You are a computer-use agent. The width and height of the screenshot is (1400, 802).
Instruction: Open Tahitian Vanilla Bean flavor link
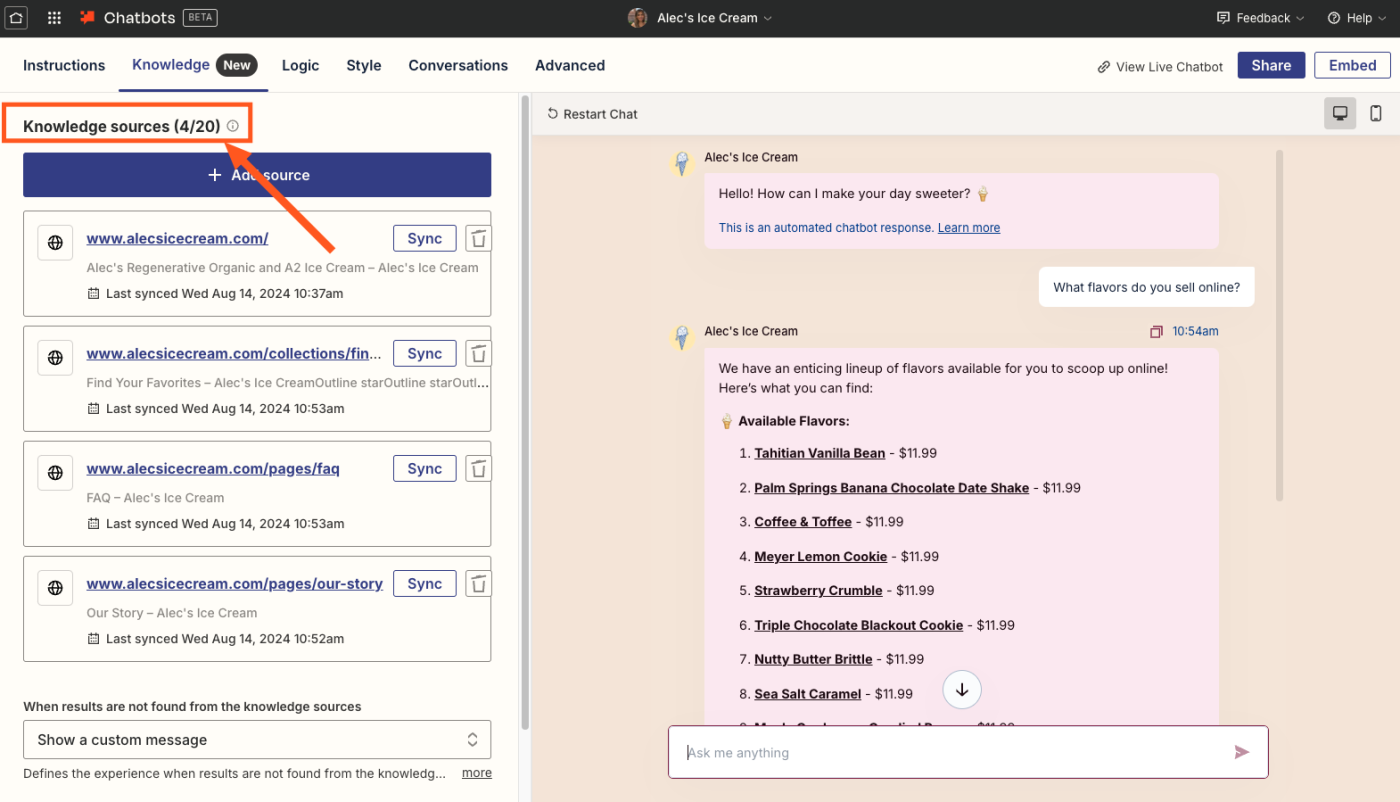pos(820,453)
